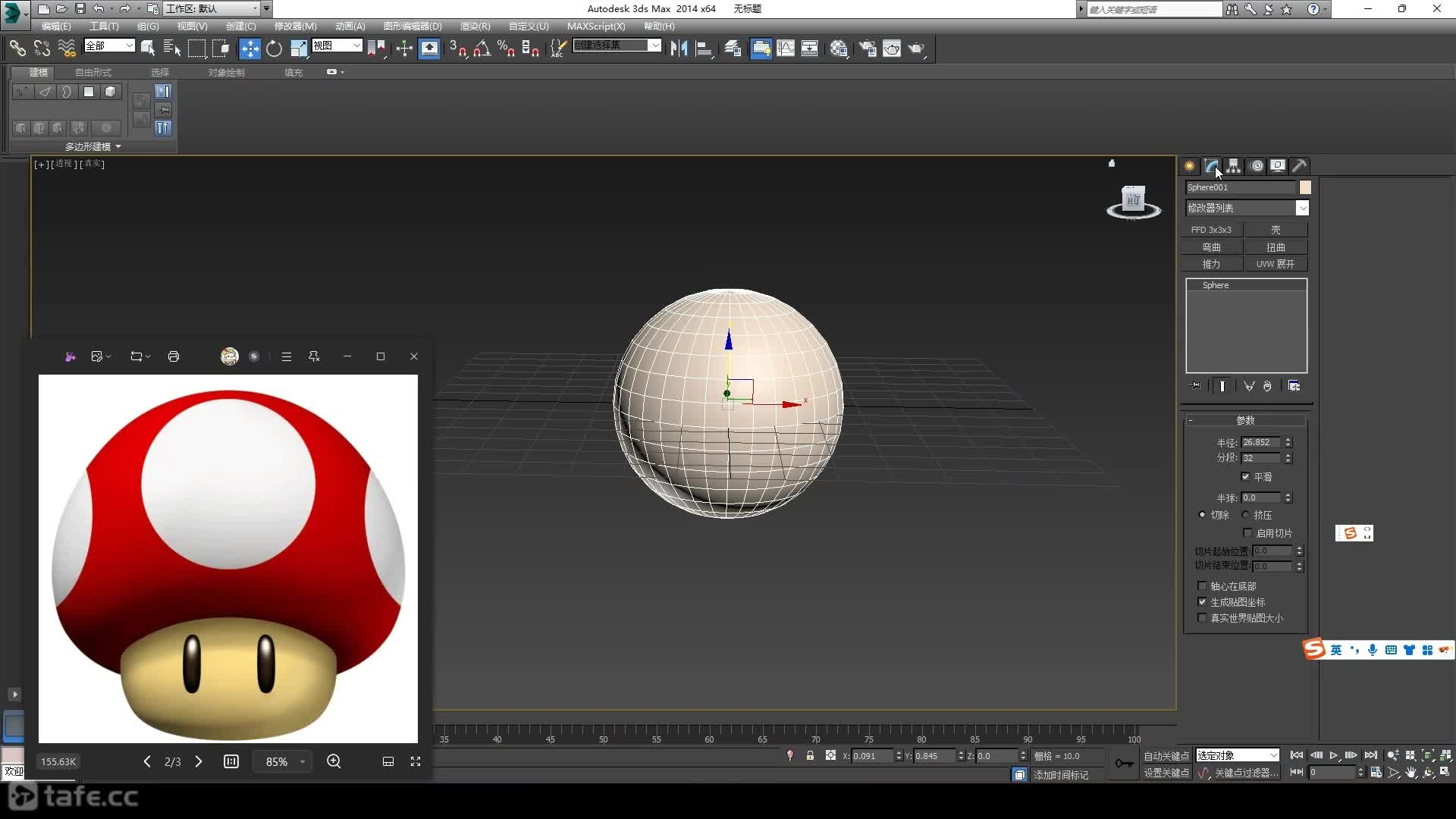Apply the UVW 展开 modifier button
The height and width of the screenshot is (819, 1456).
point(1276,264)
